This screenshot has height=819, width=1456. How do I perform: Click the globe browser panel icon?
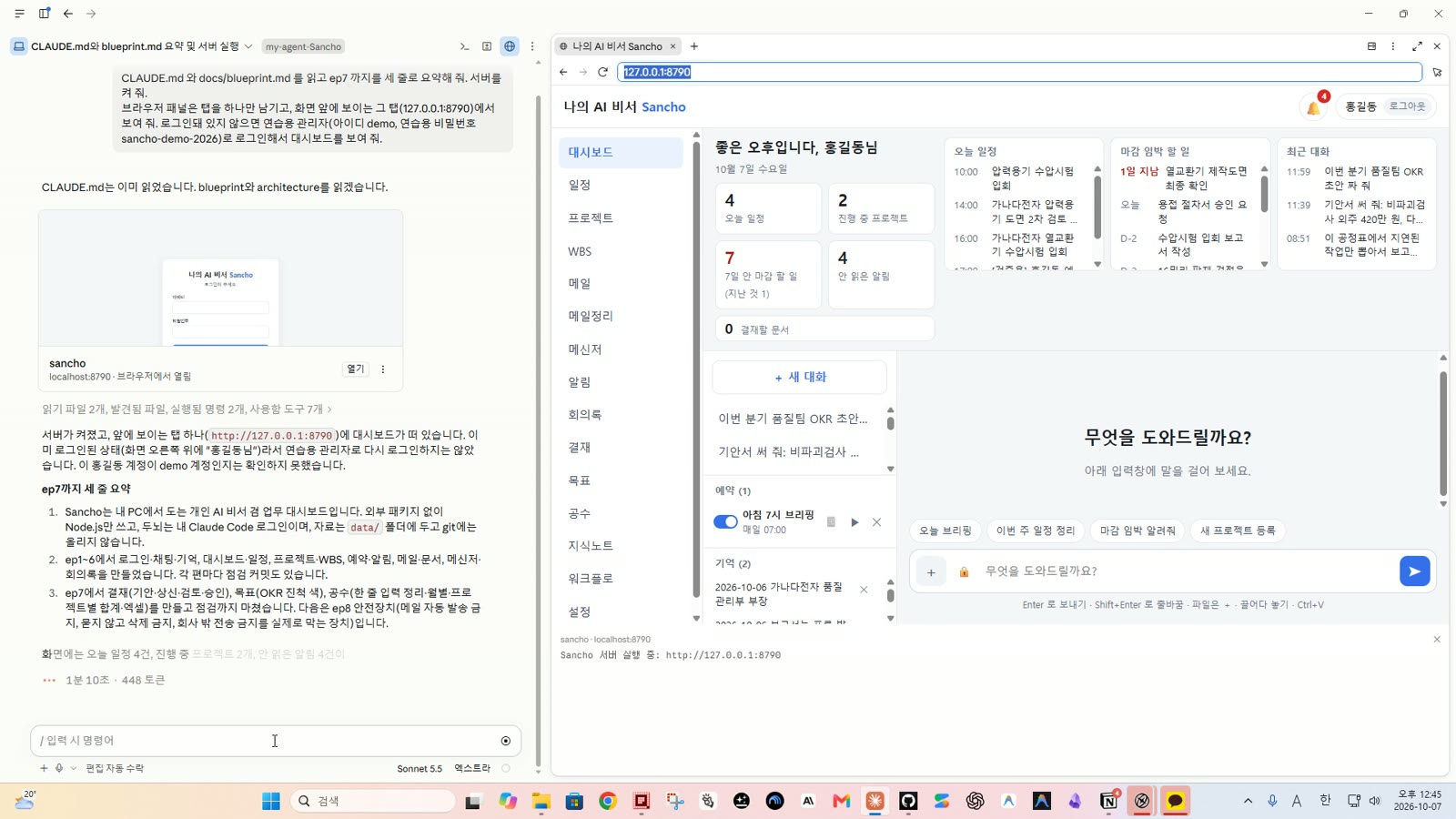click(x=510, y=46)
